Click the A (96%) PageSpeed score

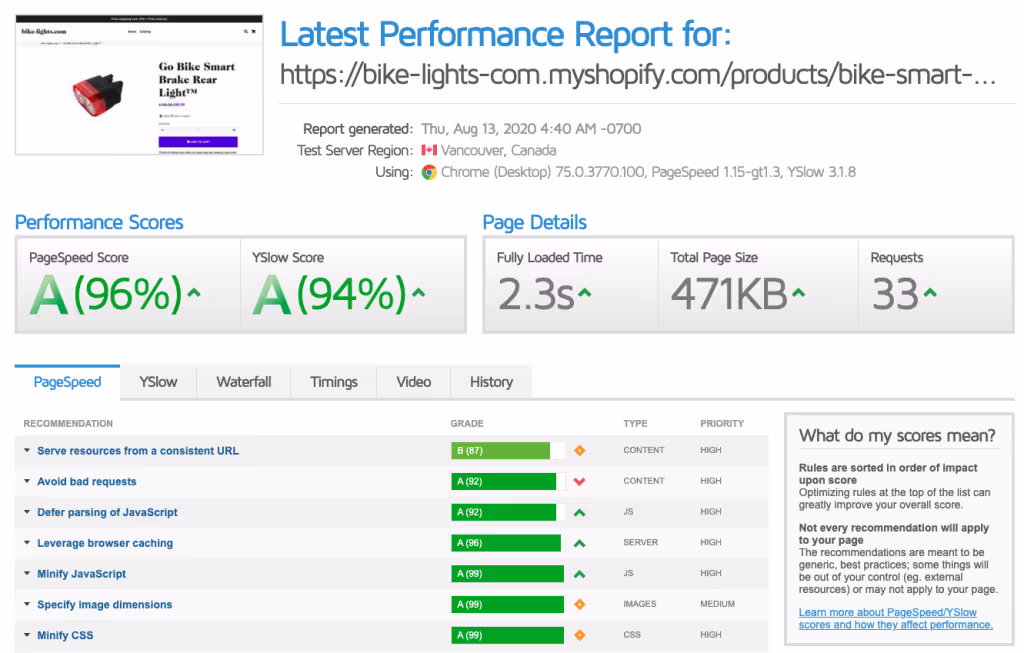[x=106, y=294]
